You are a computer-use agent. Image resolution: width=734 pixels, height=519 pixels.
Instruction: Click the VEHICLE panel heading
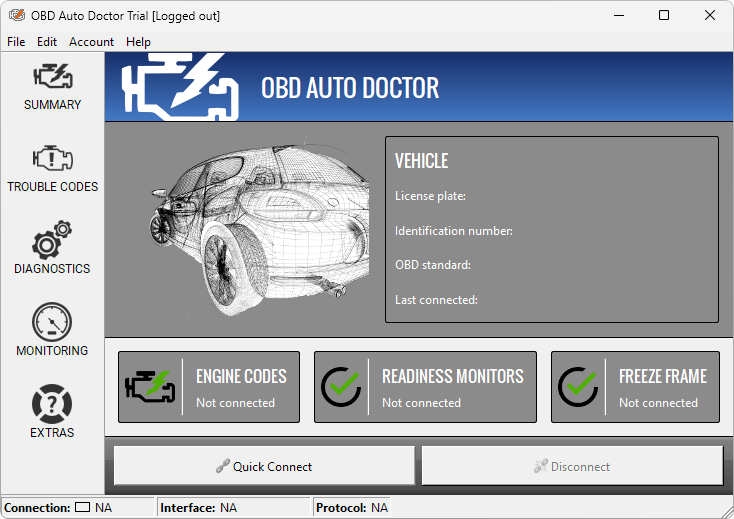(421, 161)
